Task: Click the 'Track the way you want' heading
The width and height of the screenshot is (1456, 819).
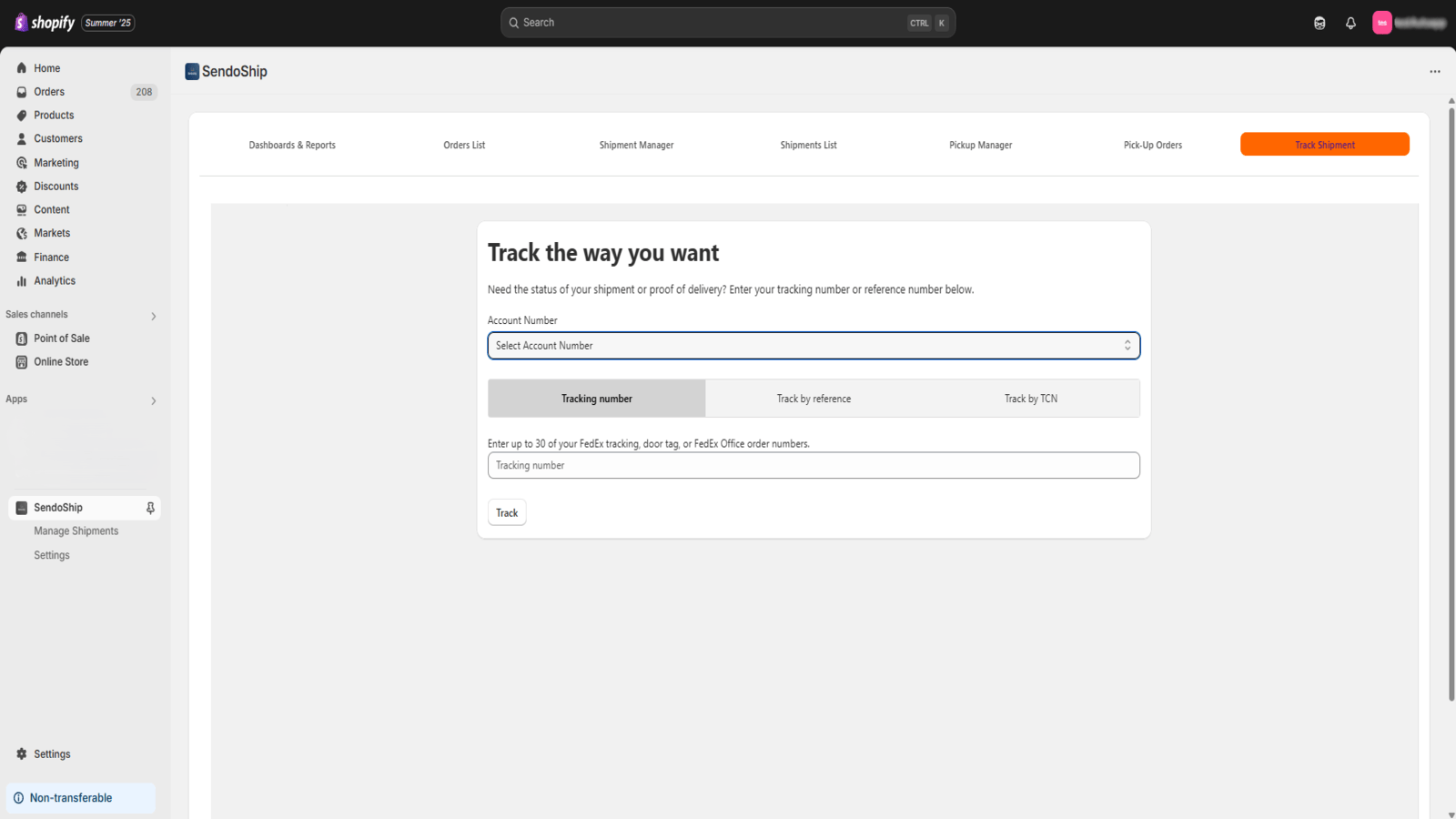Action: [x=603, y=253]
